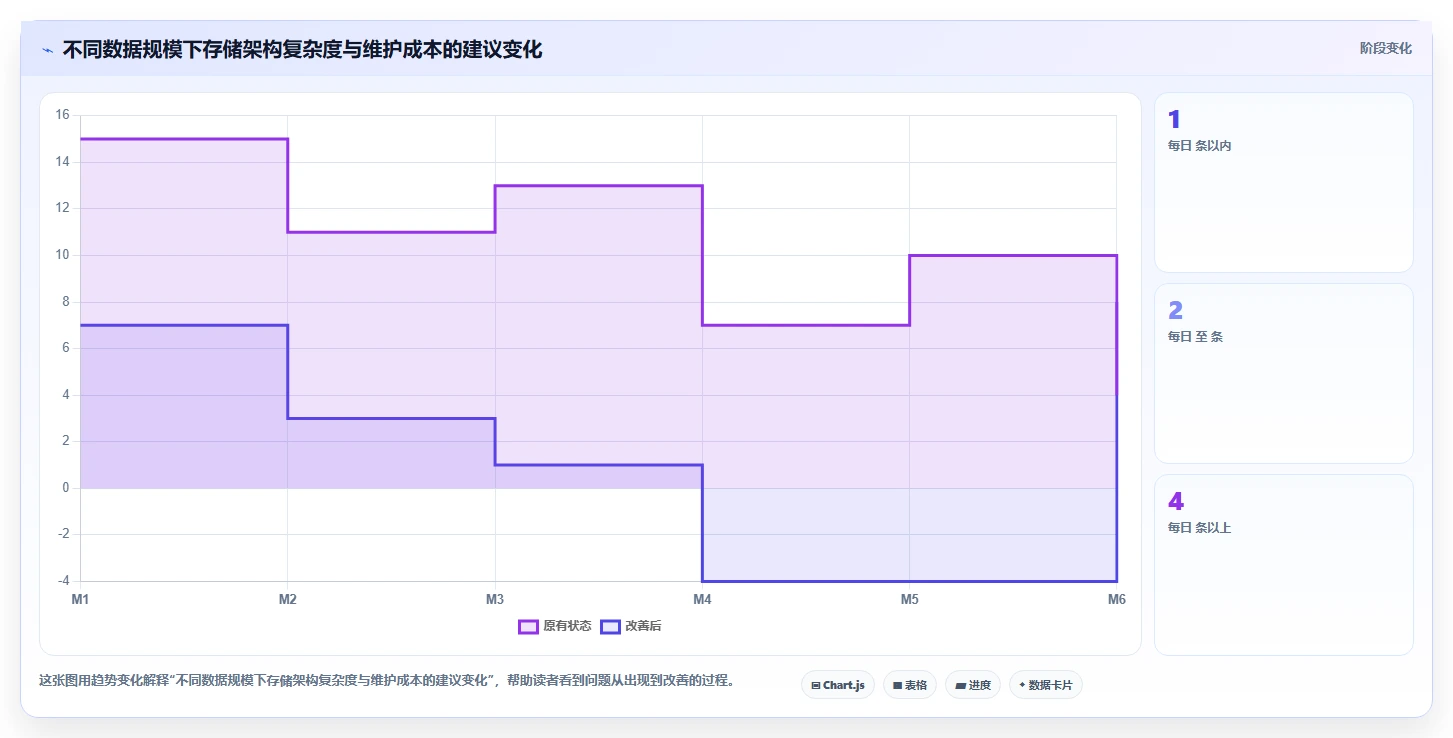The width and height of the screenshot is (1453, 738).
Task: Toggle the 改善后 legend swatch
Action: coord(610,626)
